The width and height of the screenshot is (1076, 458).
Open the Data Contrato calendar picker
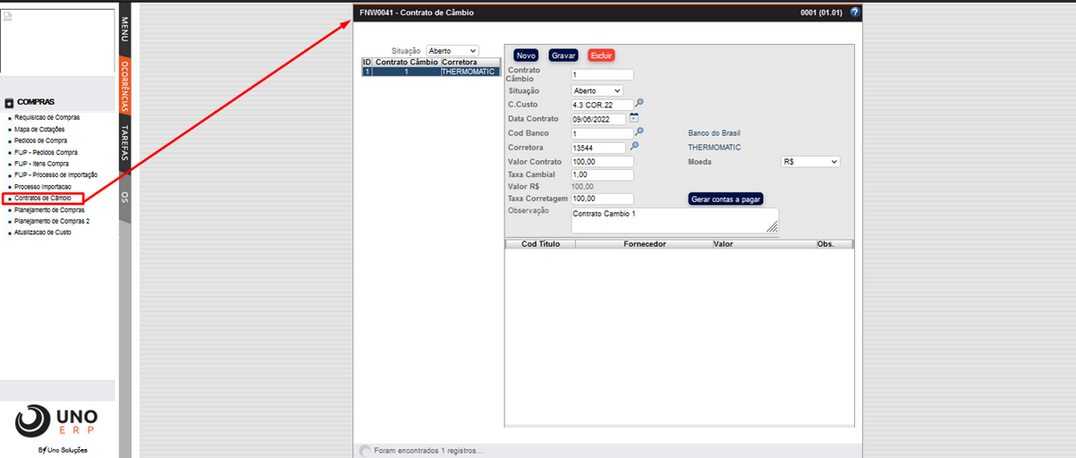pyautogui.click(x=633, y=118)
